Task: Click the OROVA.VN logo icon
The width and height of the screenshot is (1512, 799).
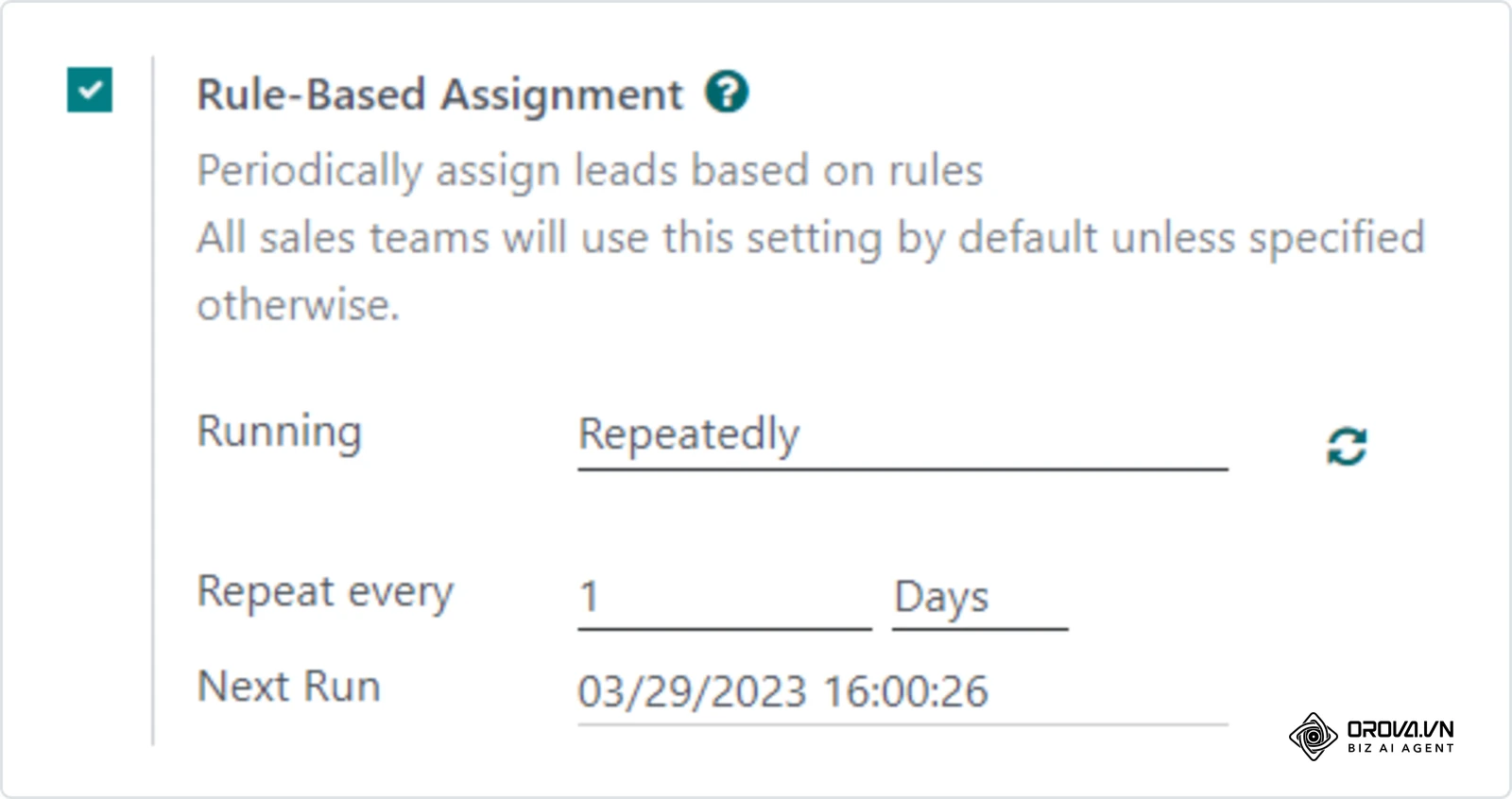Action: [1313, 737]
